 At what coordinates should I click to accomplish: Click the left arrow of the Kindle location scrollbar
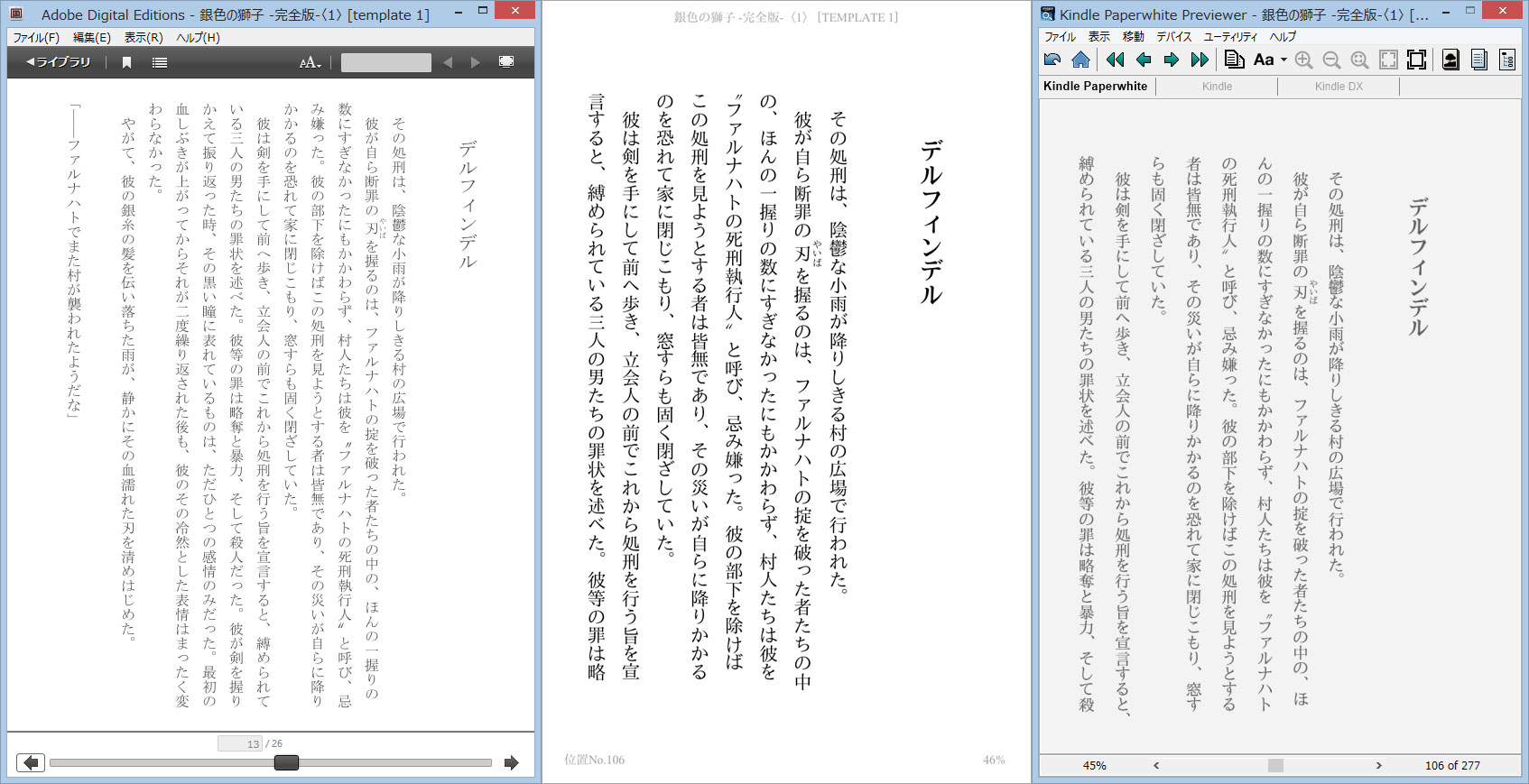pyautogui.click(x=1156, y=765)
